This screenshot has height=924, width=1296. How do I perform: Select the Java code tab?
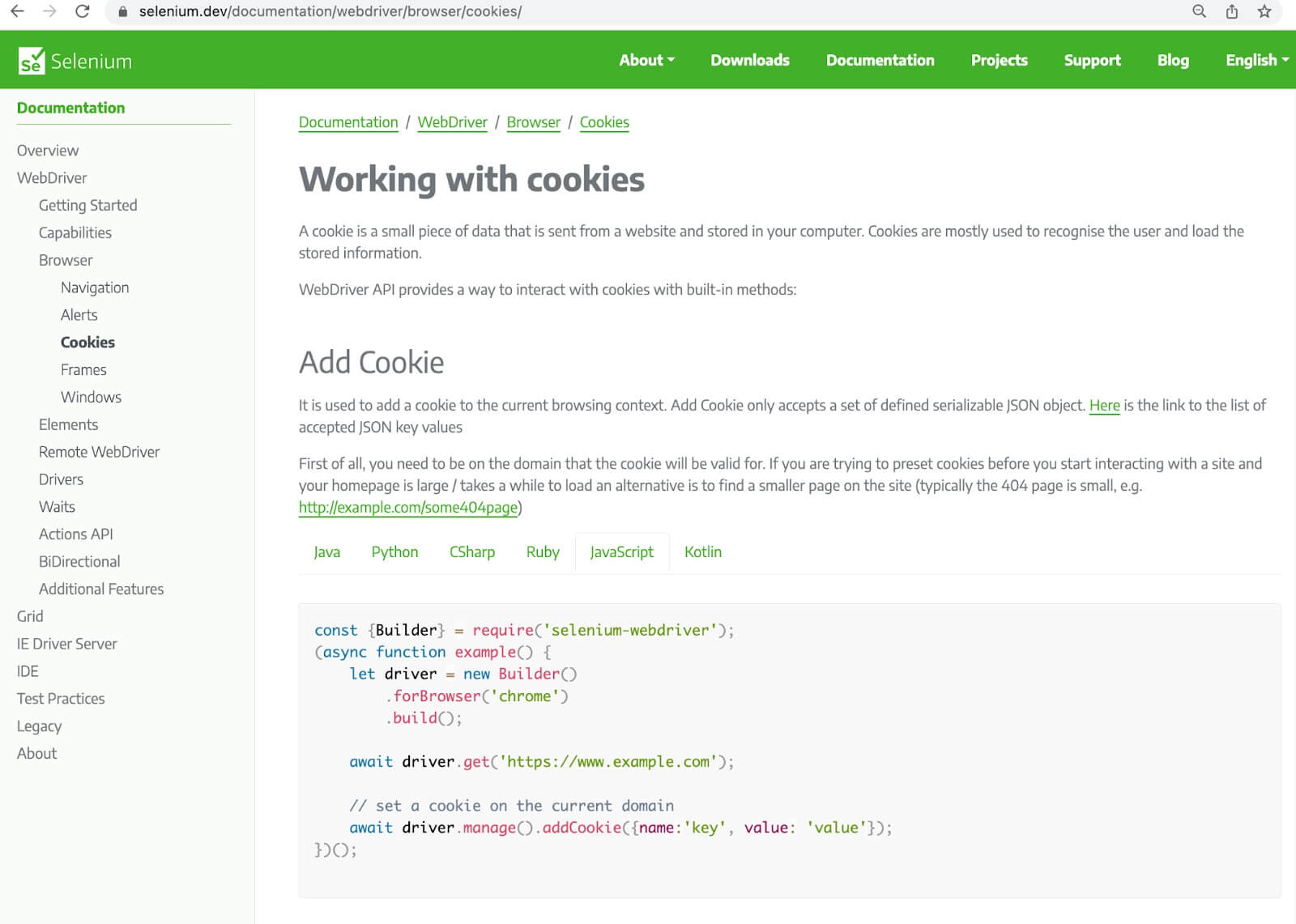pos(326,551)
